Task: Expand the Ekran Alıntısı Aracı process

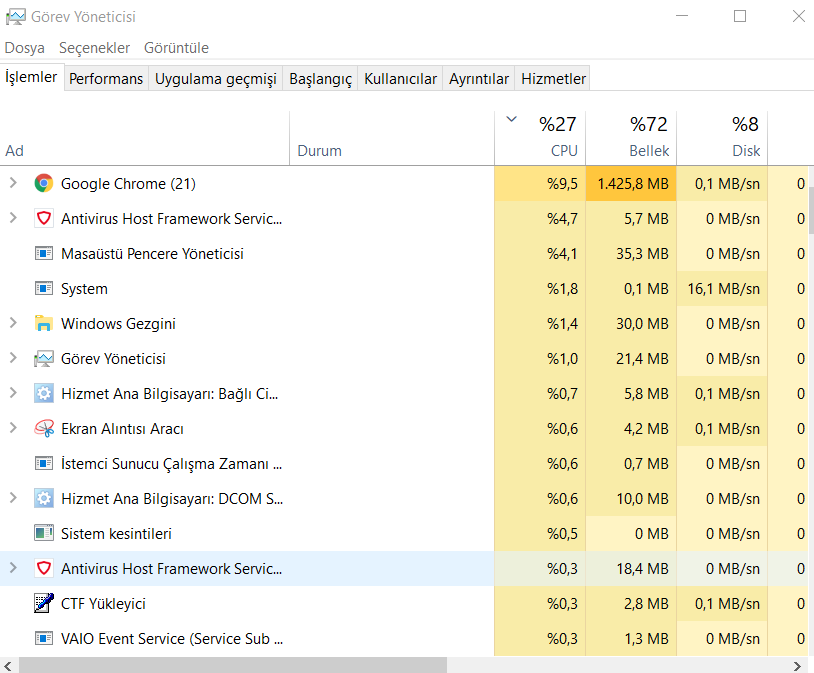Action: (x=13, y=428)
